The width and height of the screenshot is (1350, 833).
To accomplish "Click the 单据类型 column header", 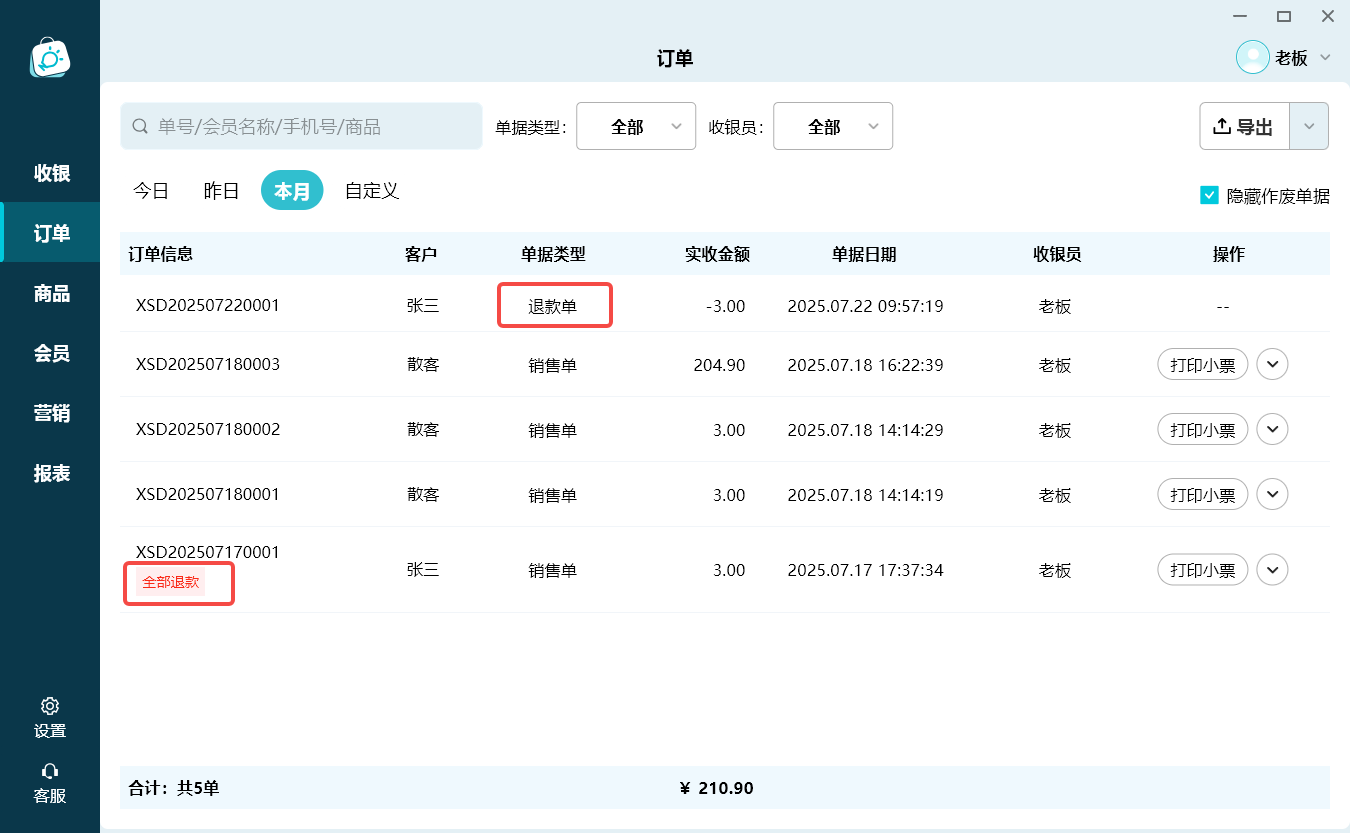I will (x=553, y=254).
